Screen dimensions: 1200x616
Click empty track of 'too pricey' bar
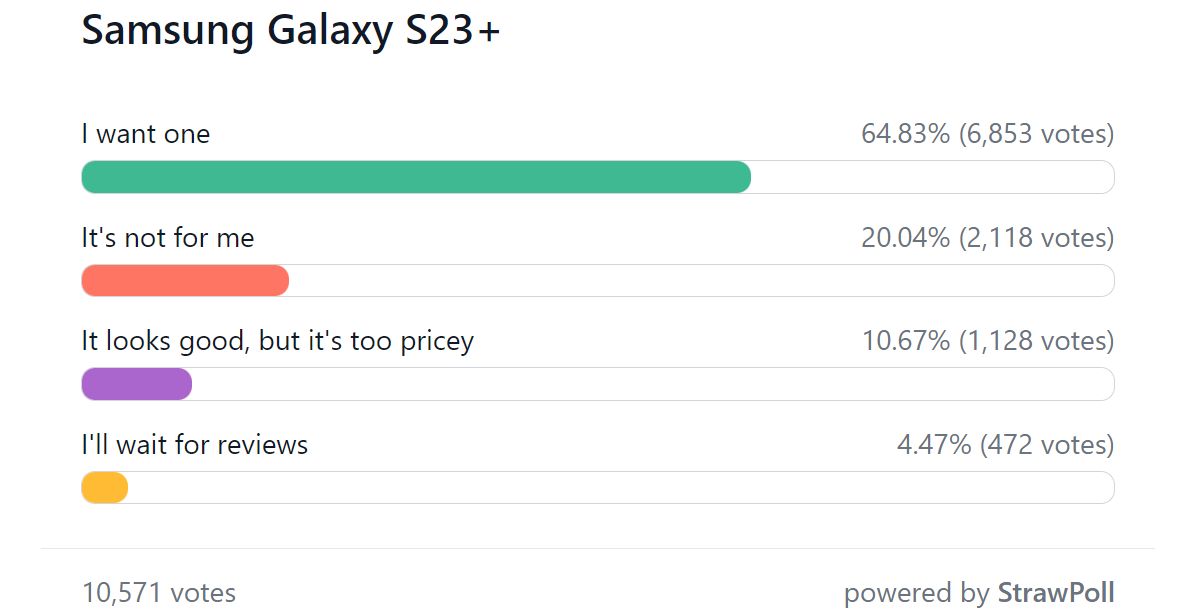click(653, 384)
